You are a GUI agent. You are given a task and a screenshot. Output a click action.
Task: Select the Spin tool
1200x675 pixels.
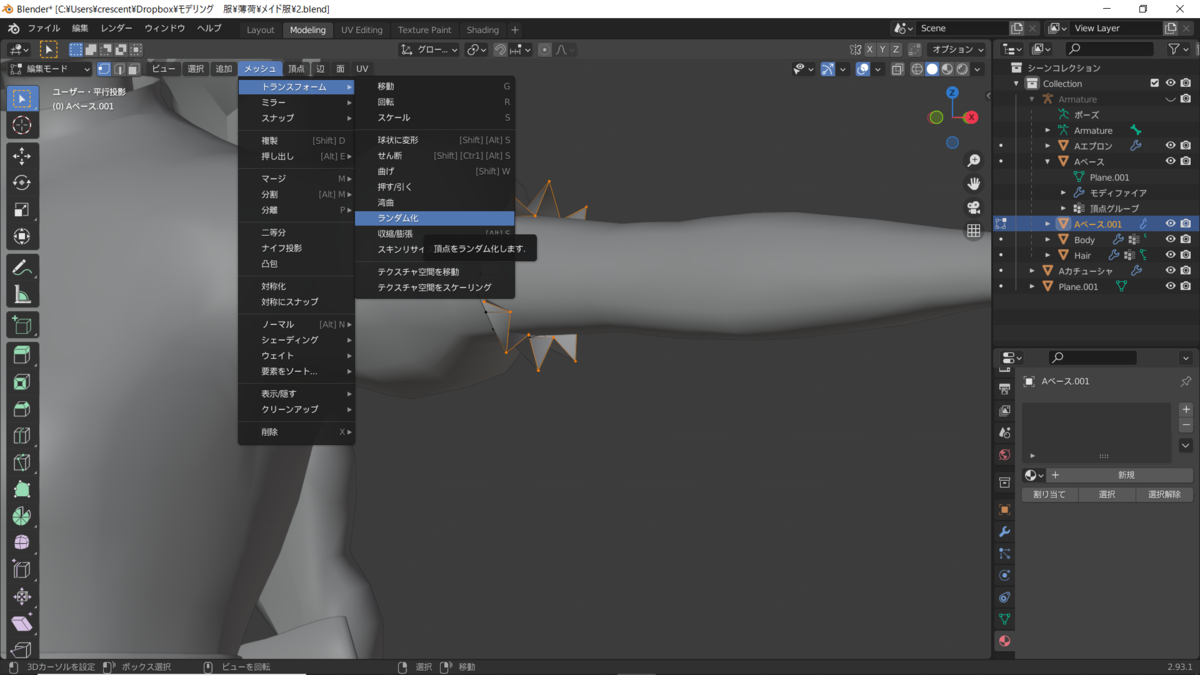(x=22, y=517)
